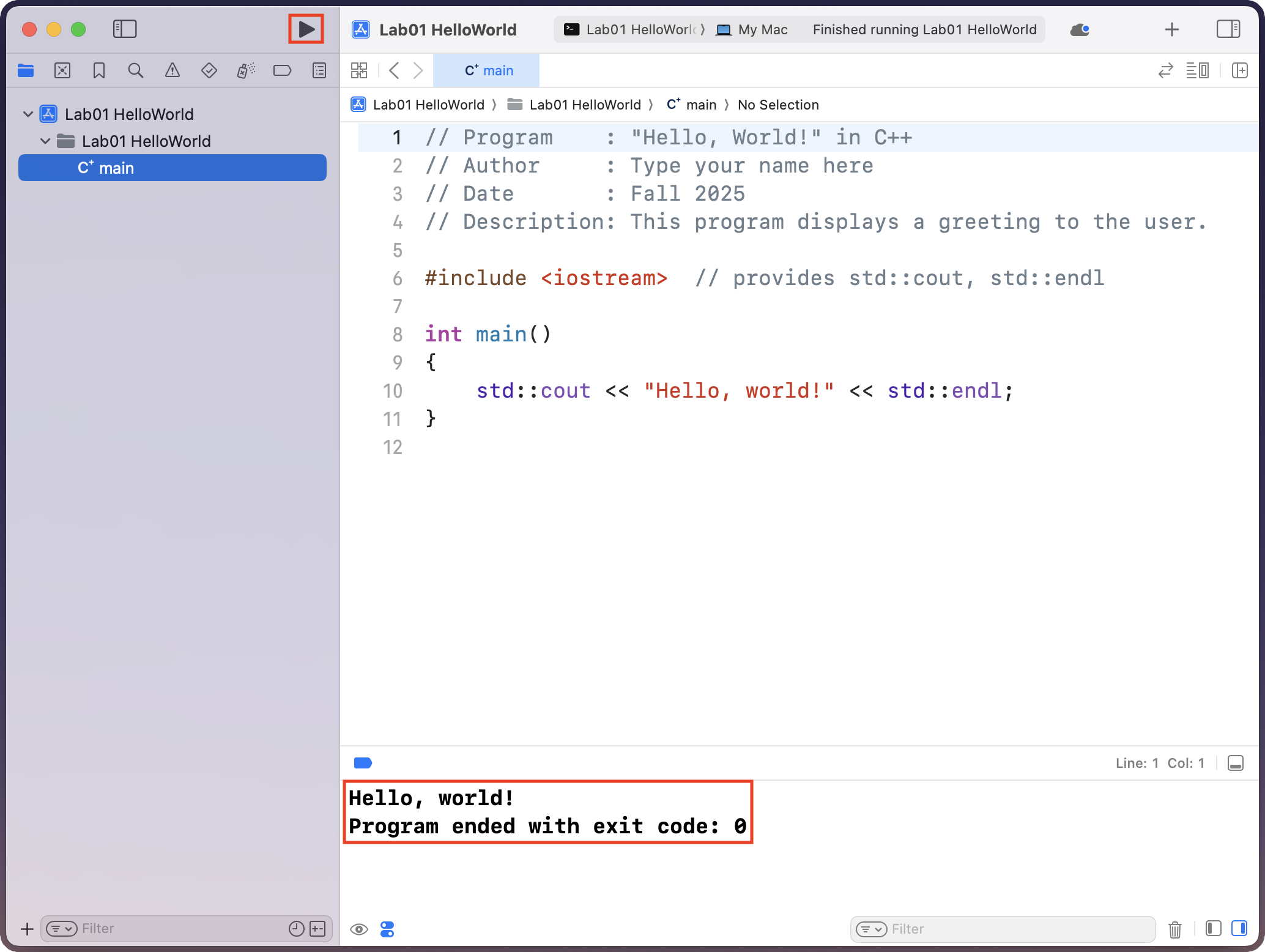Open the Find navigator magnifier icon
Viewport: 1265px width, 952px height.
click(x=136, y=70)
